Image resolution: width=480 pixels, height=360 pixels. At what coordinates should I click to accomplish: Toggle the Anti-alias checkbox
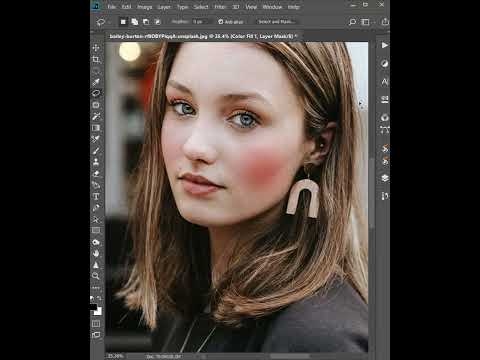220,22
